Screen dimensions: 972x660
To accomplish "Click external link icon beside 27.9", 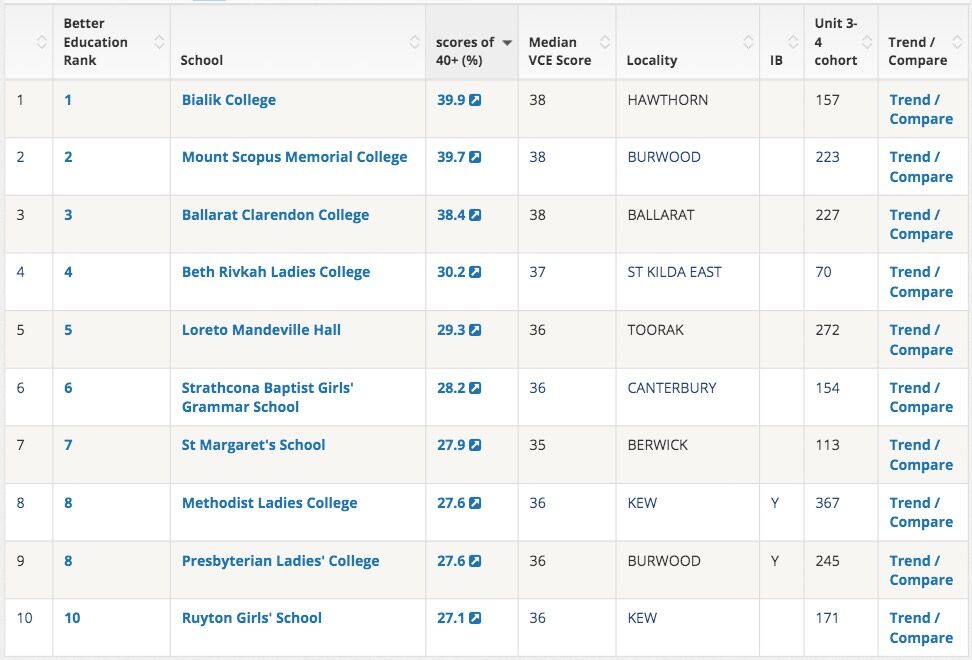I will [476, 445].
